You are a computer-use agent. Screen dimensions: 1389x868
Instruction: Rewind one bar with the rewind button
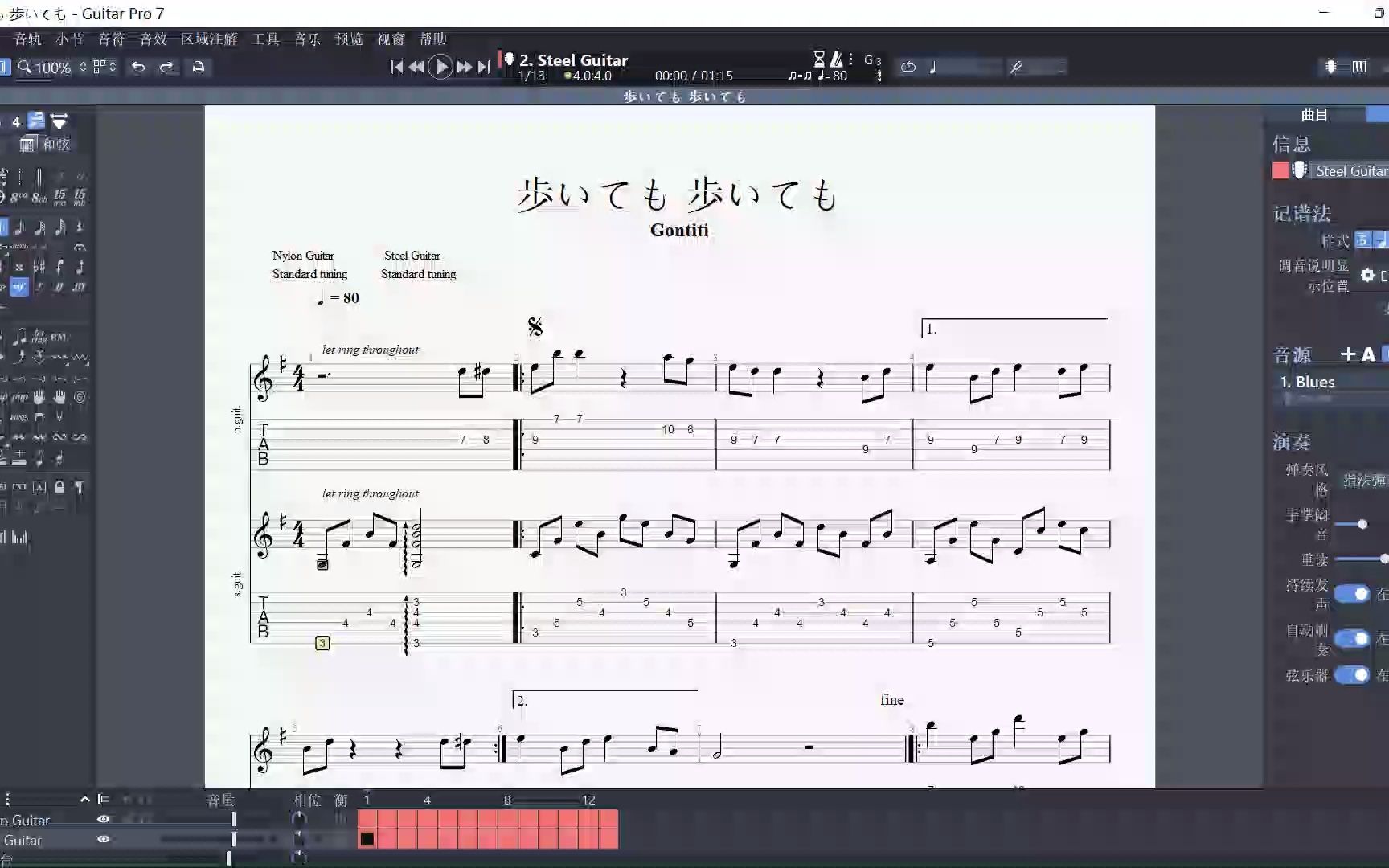[416, 67]
